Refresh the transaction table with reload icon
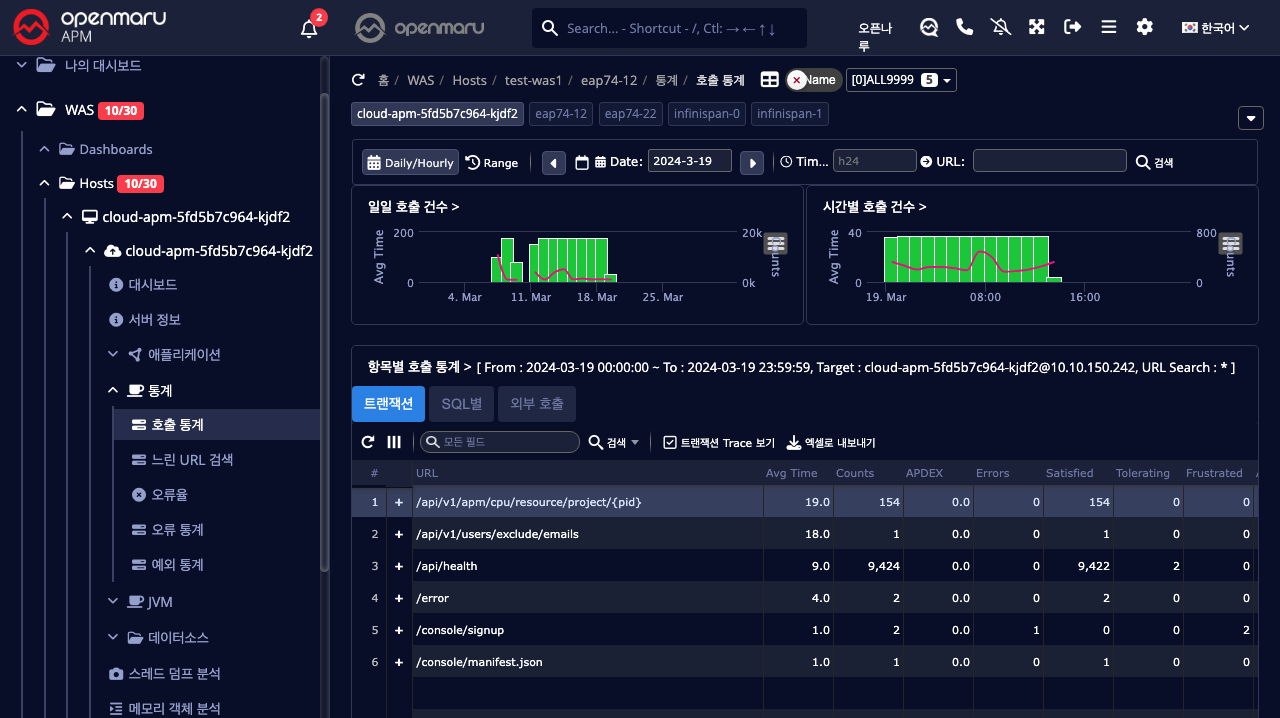The height and width of the screenshot is (718, 1280). (x=368, y=442)
